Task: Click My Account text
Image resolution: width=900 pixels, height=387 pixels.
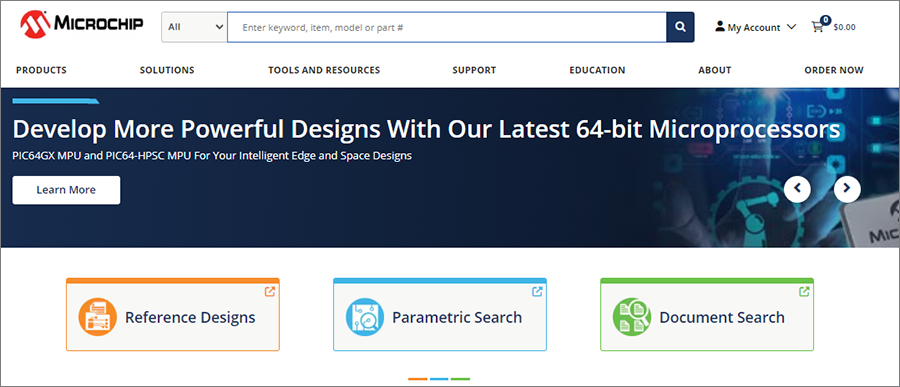Action: tap(754, 28)
